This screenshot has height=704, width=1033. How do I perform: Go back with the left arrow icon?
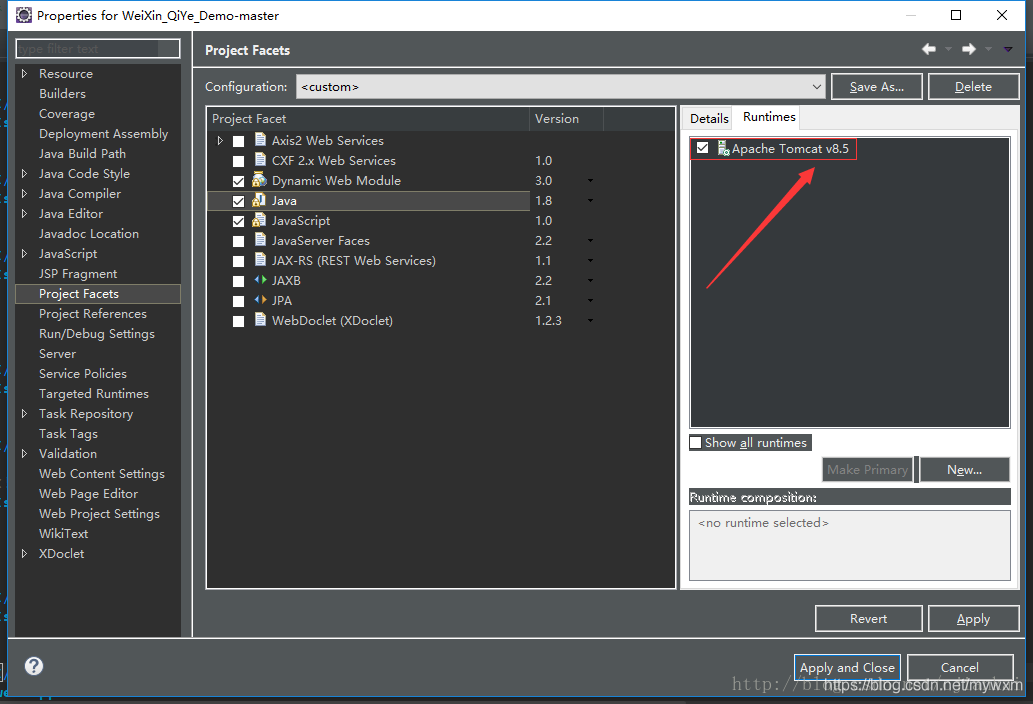click(929, 49)
